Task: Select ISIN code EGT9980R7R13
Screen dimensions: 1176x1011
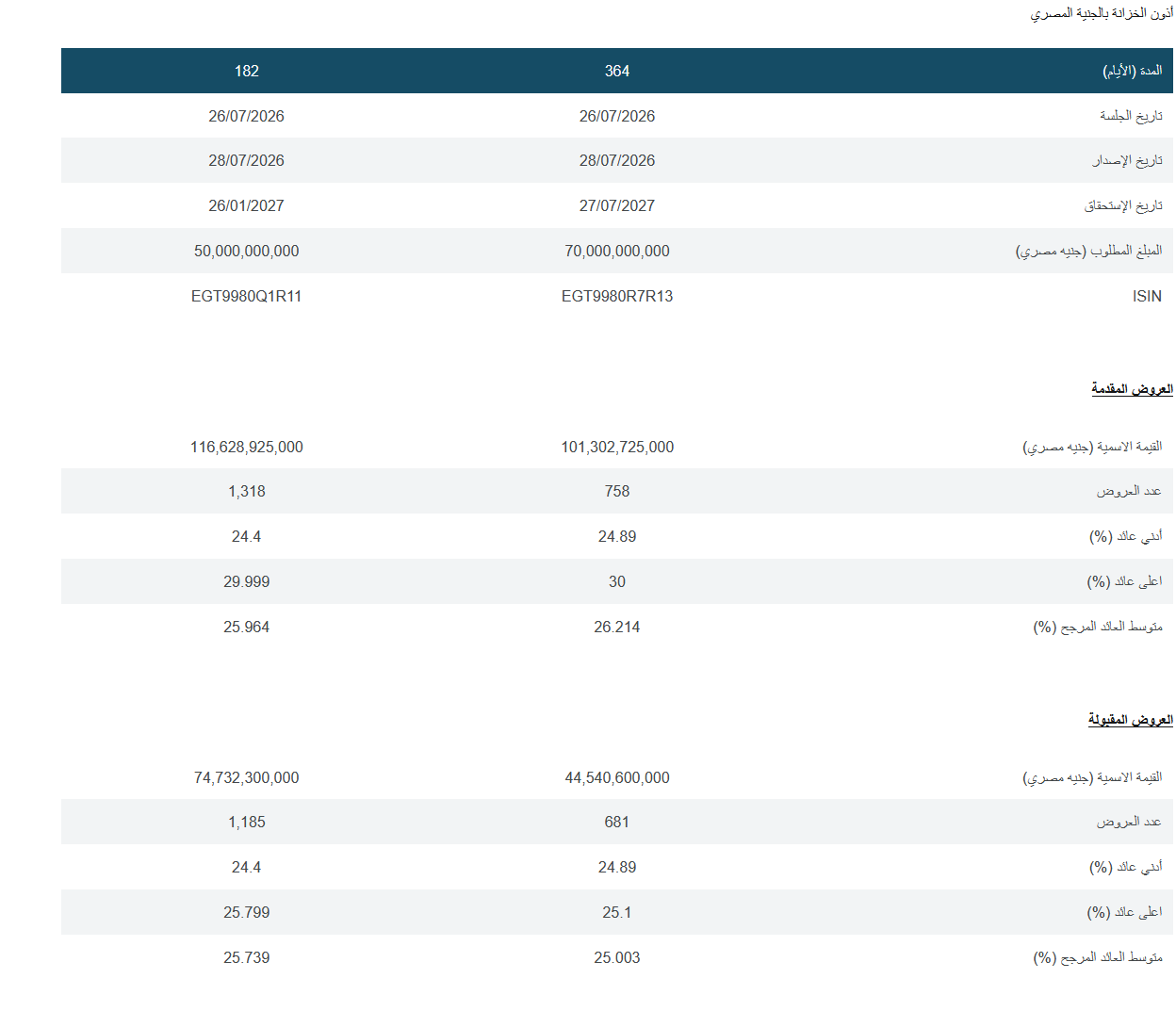Action: (617, 296)
